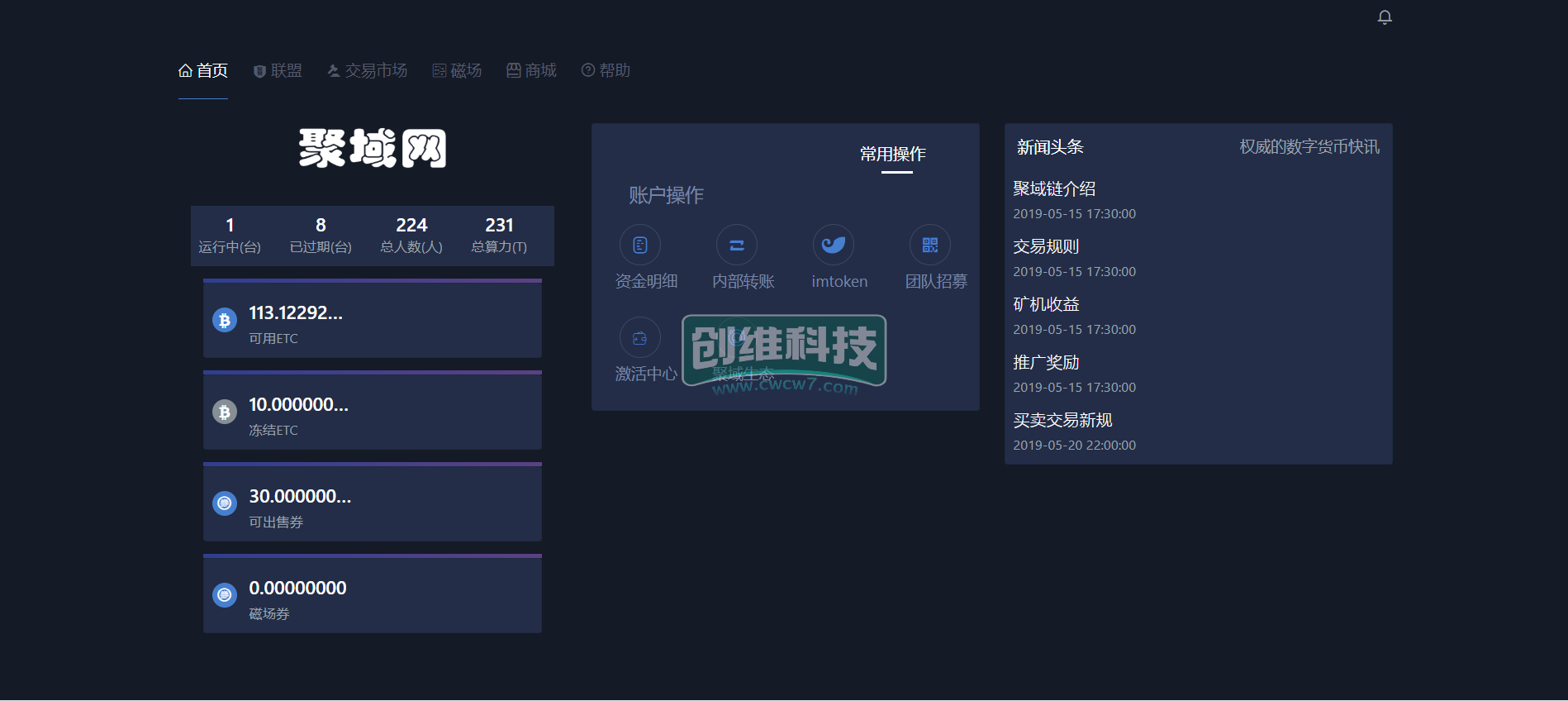1568x701 pixels.
Task: Click bitcoin icon beside 可用ETC balance
Action: coord(225,320)
